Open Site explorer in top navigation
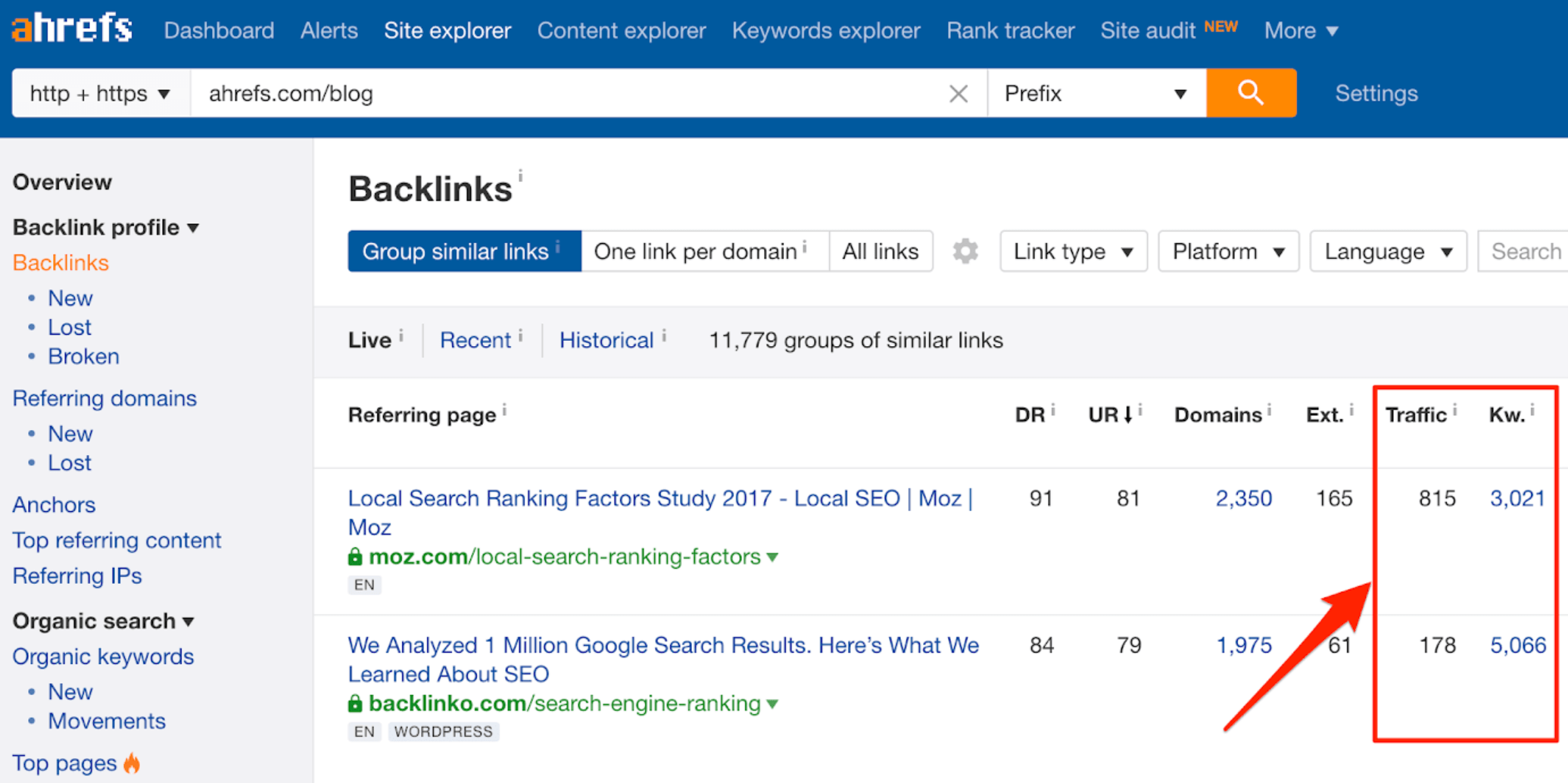 coord(447,30)
